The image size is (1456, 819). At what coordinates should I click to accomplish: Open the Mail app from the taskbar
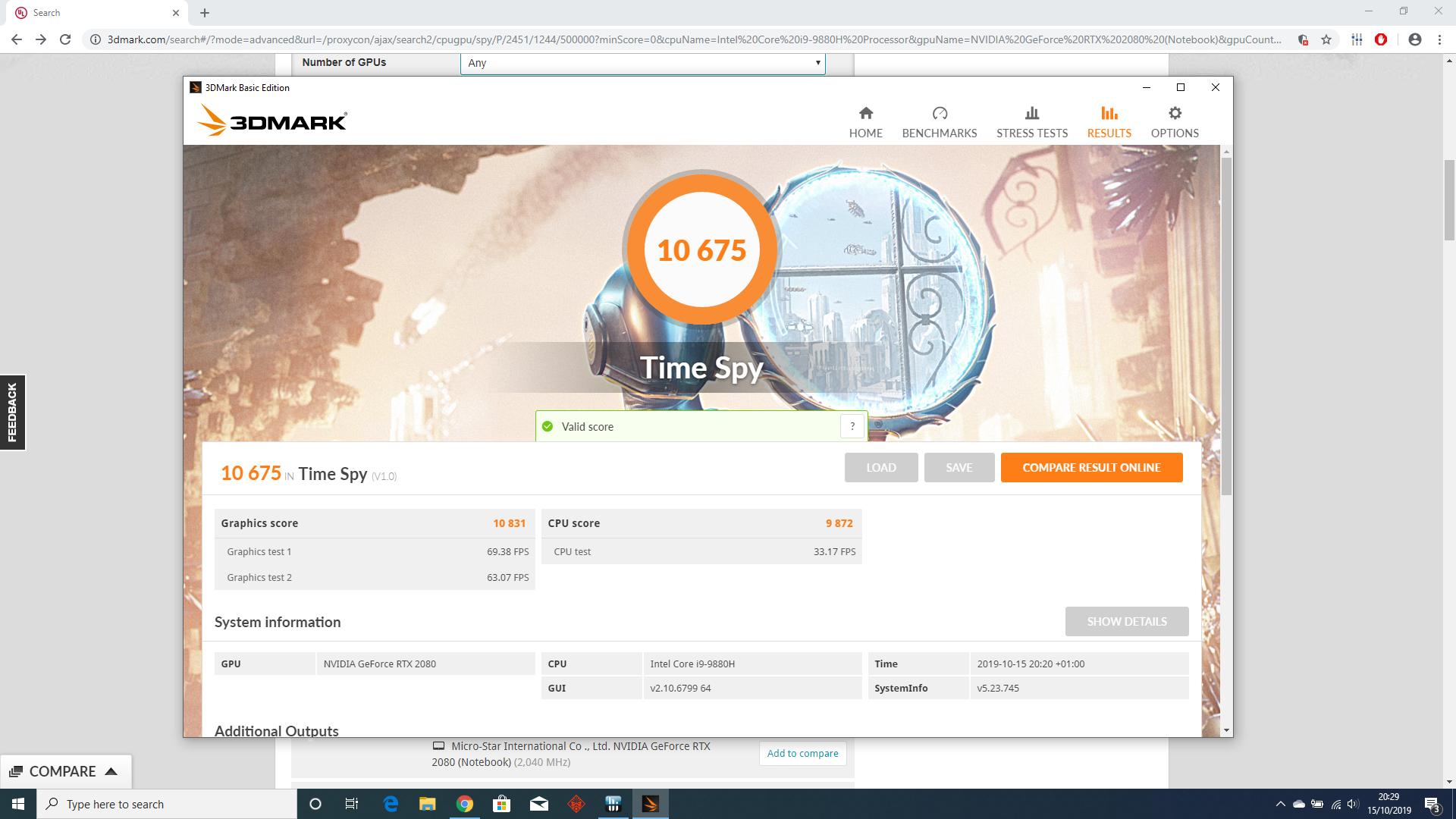(539, 804)
